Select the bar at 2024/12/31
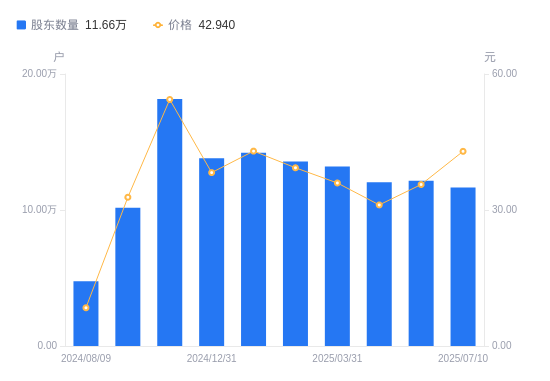Viewport: 550px width, 381px height. [212, 252]
